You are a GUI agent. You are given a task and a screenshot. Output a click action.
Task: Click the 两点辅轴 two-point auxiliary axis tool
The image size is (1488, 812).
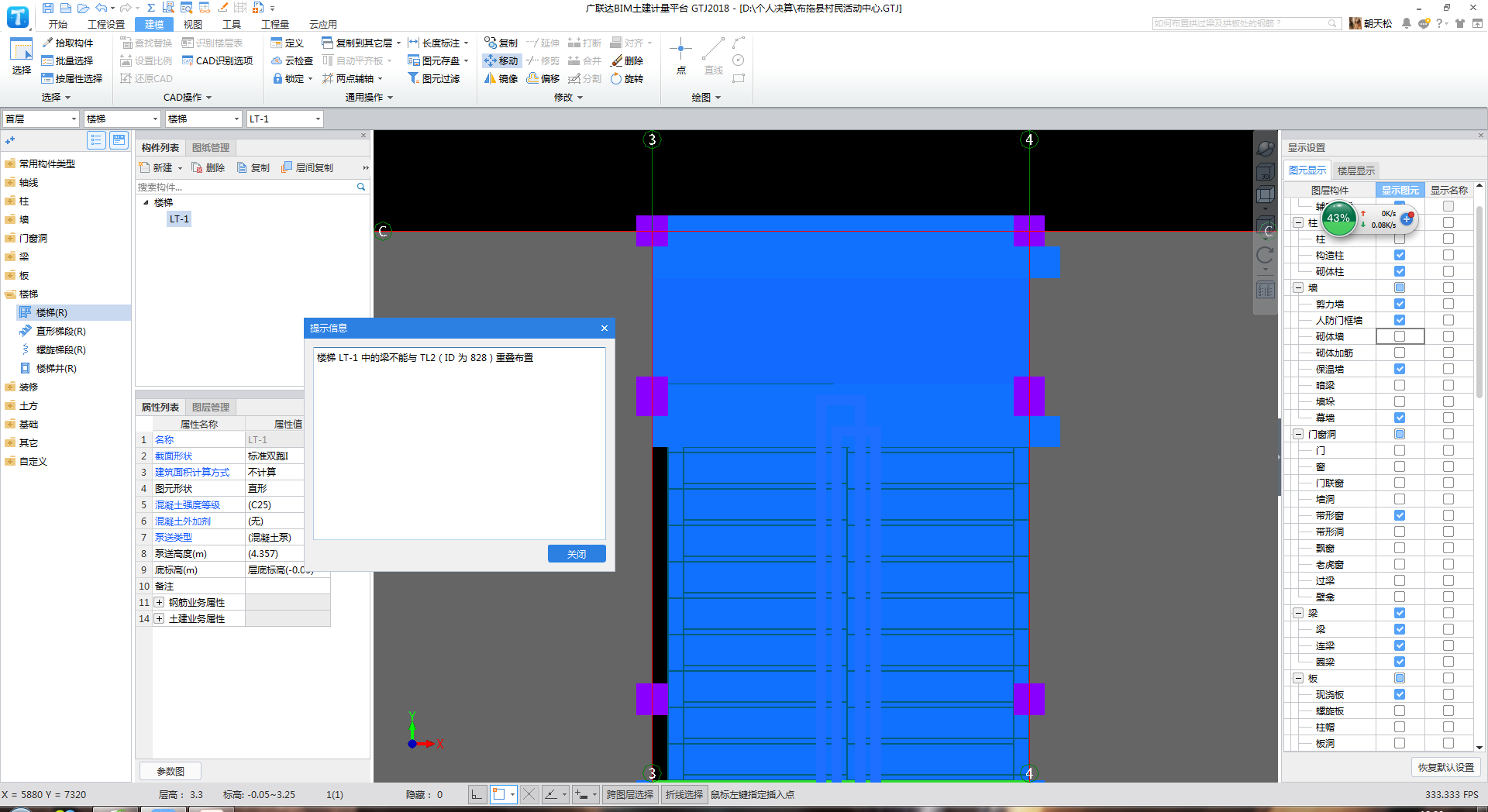tap(353, 78)
